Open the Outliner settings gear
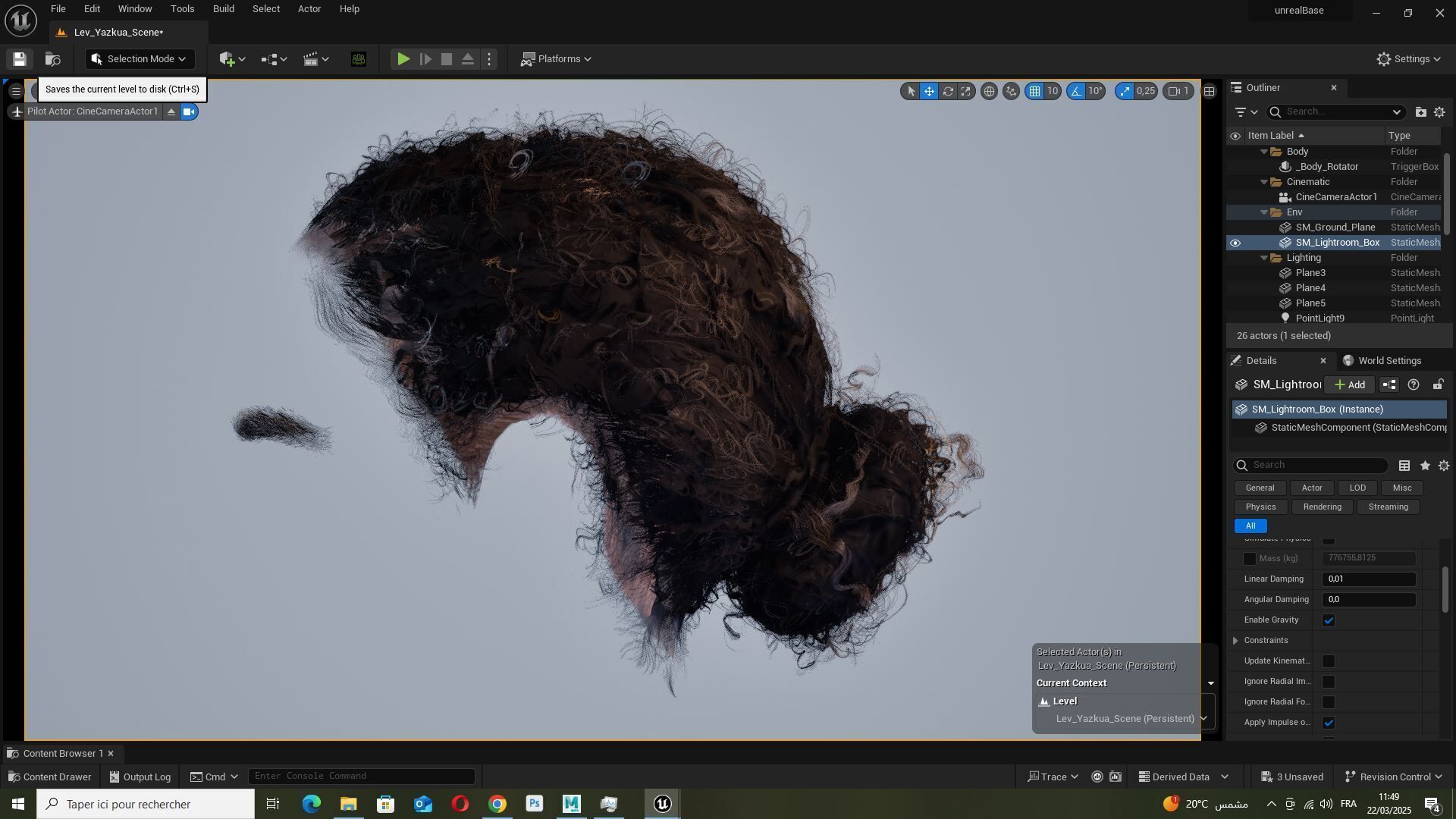Viewport: 1456px width, 819px height. point(1439,112)
